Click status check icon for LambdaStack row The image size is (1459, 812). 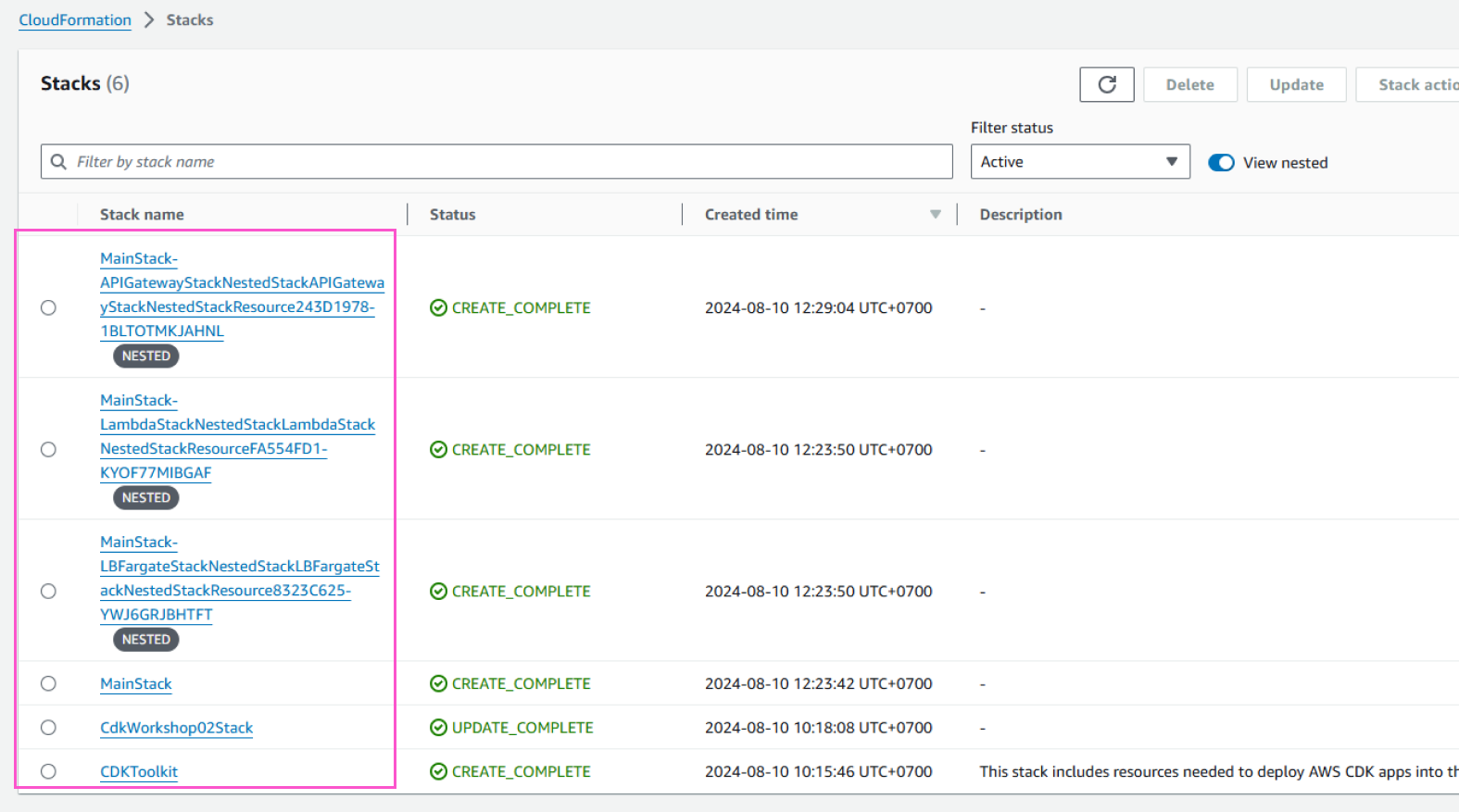coord(438,449)
